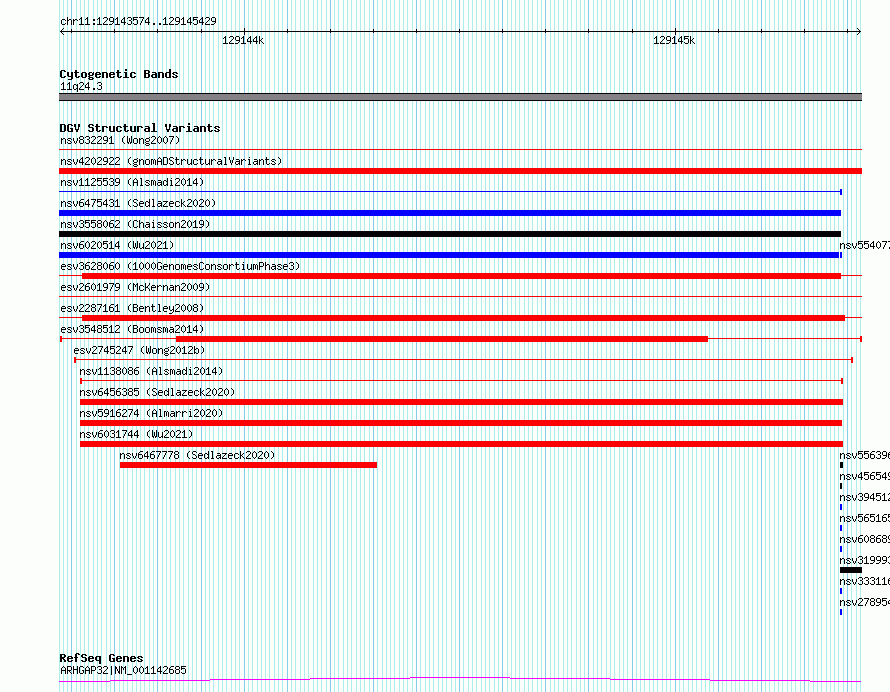Click the DGV Structural Variants track heading
The height and width of the screenshot is (692, 890).
tap(140, 128)
